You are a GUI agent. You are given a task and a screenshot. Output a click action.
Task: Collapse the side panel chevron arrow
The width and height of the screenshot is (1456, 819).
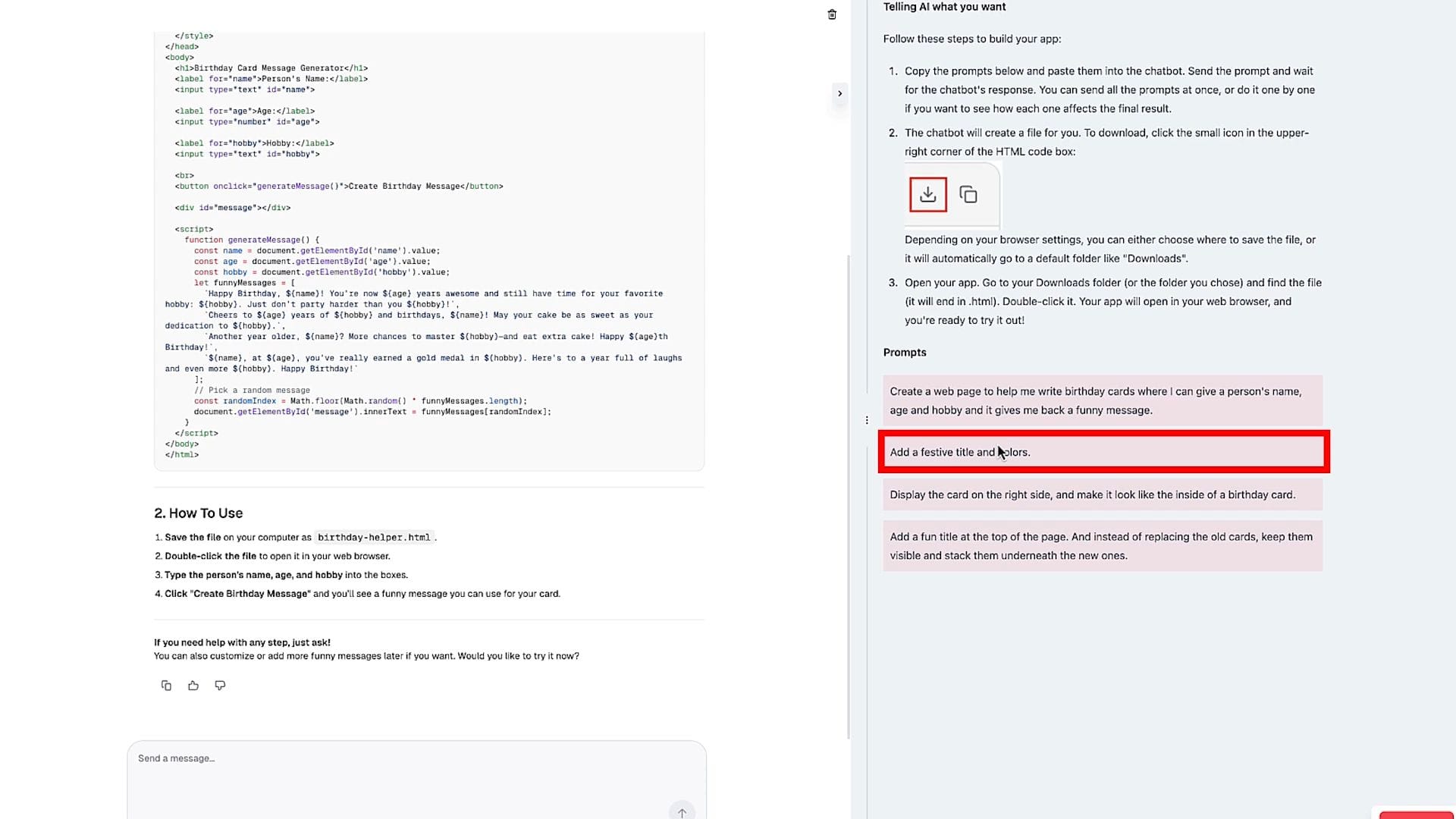click(x=839, y=94)
